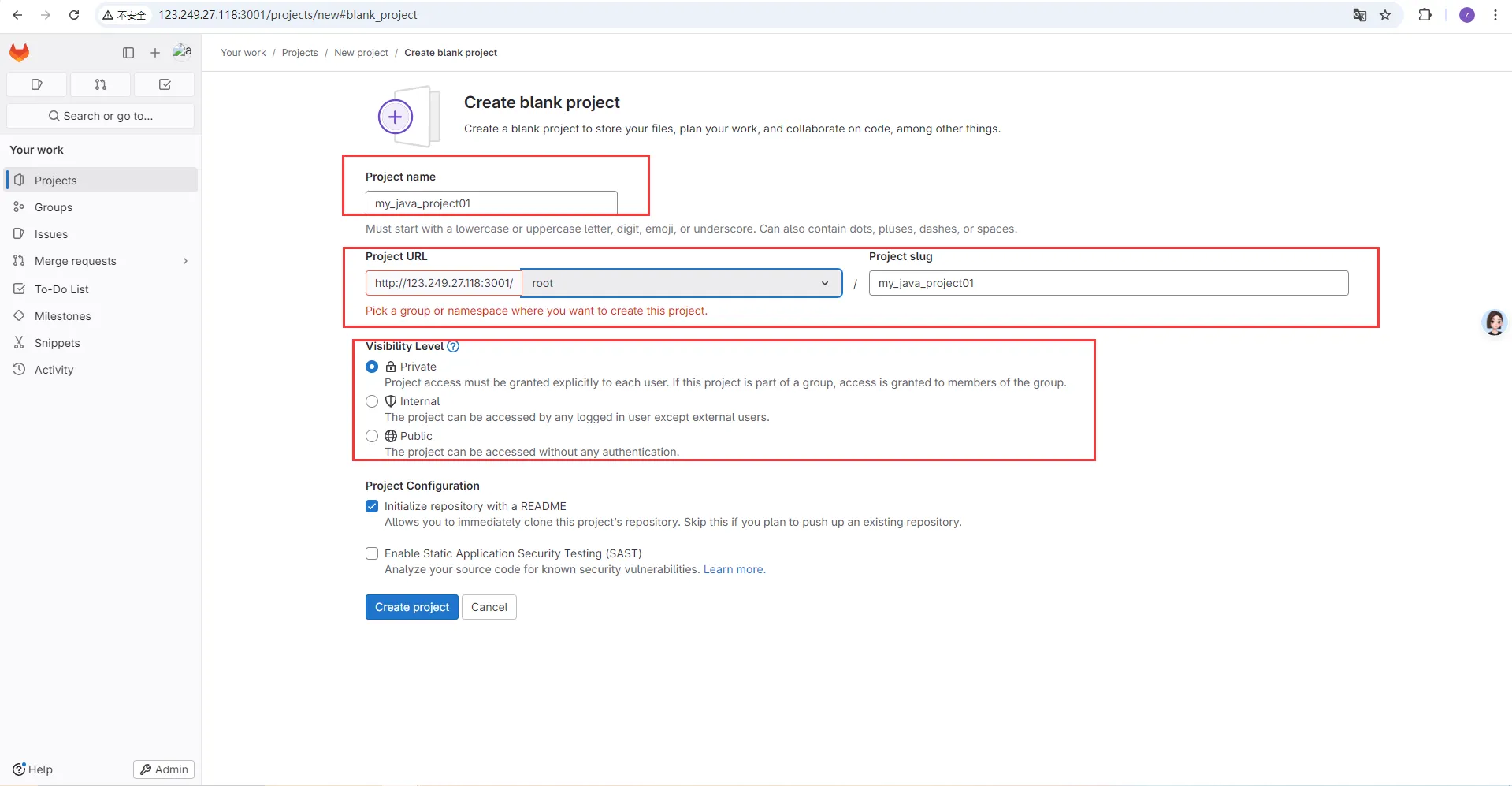Screen dimensions: 1512x786
Task: Select the Public visibility radio button
Action: click(x=372, y=436)
